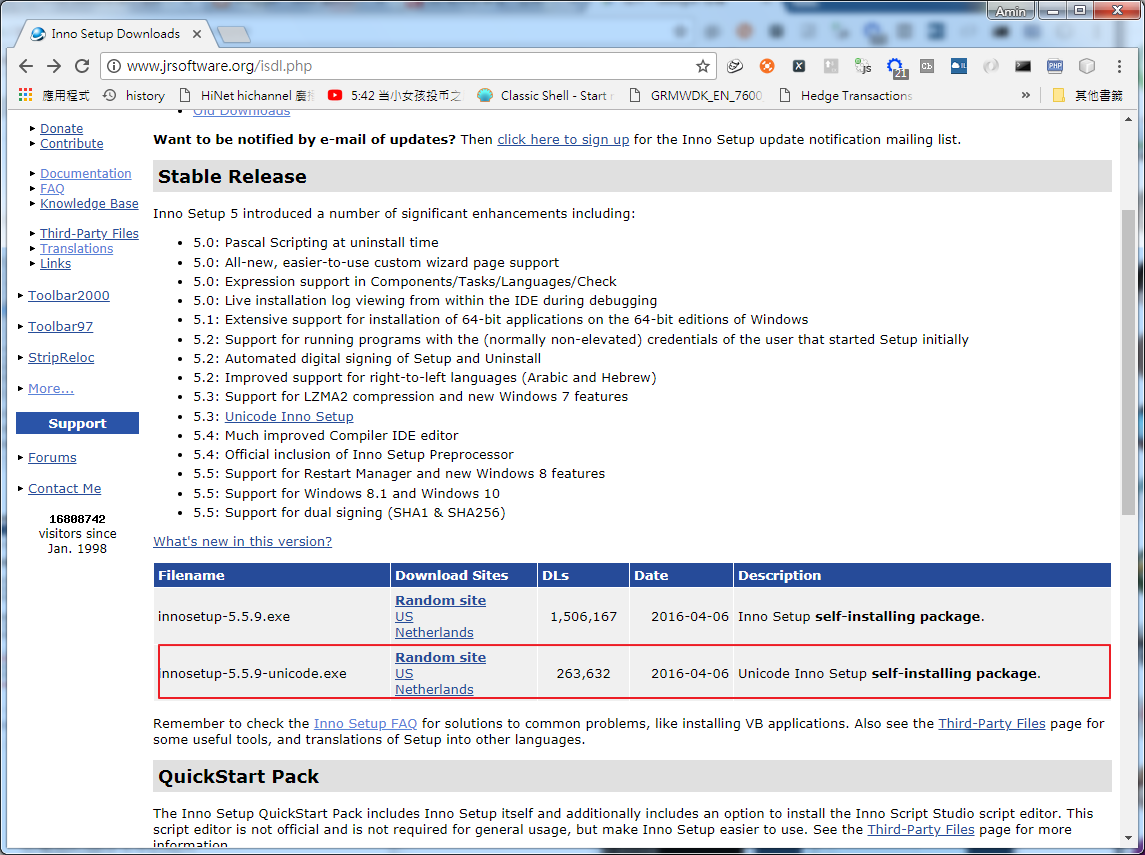Open the GRMWDK_EN_7600 bookmark
The image size is (1145, 855).
pos(695,96)
